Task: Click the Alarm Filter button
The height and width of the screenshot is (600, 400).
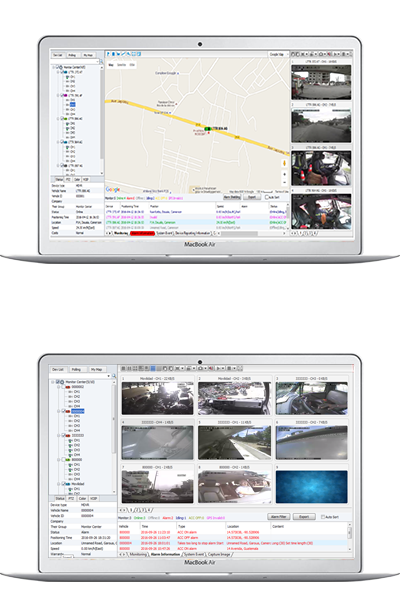Action: pos(279,517)
